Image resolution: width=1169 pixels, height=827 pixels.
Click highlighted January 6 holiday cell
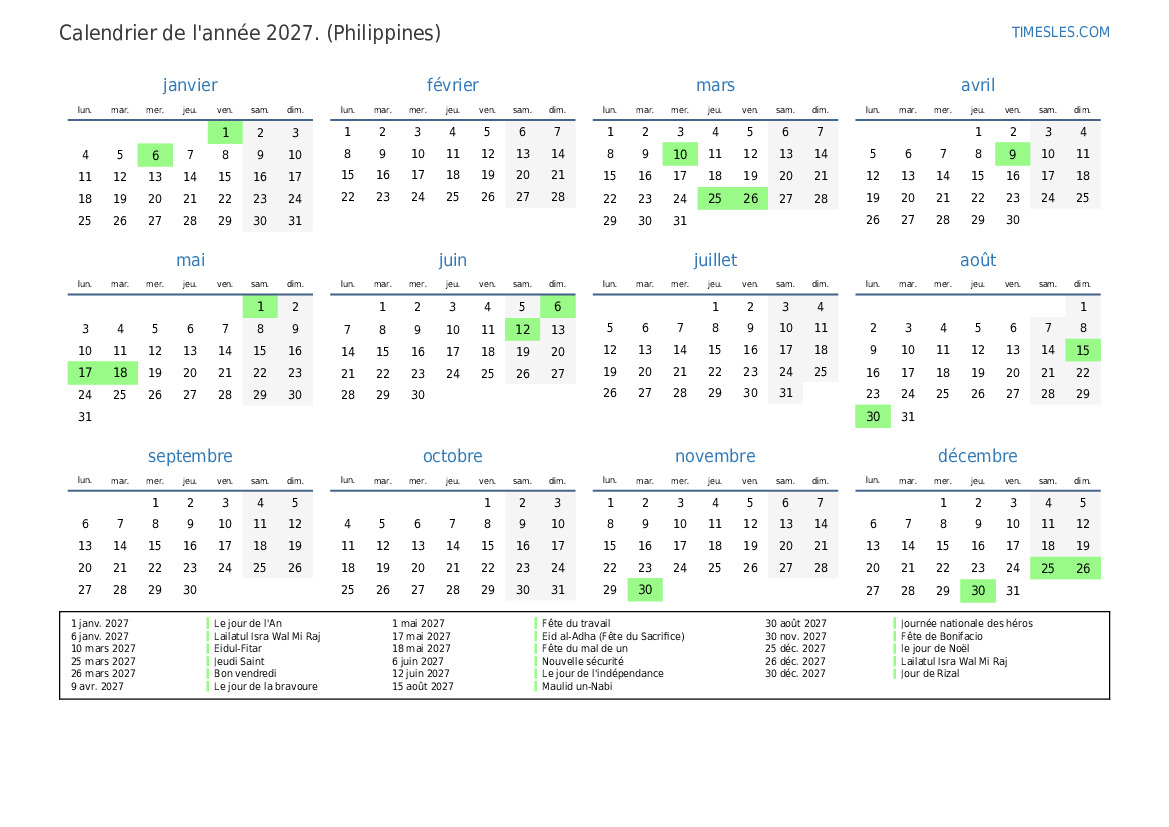[x=155, y=155]
